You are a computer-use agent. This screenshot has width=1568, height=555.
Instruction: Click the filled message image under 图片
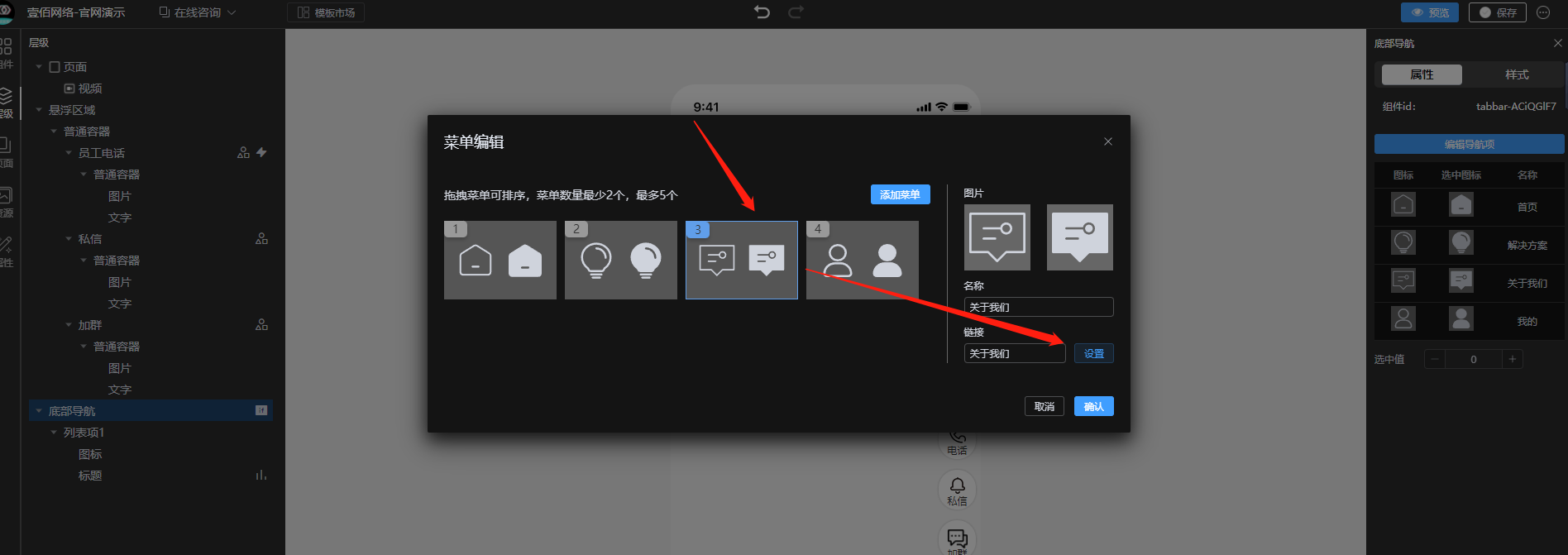pos(1079,237)
